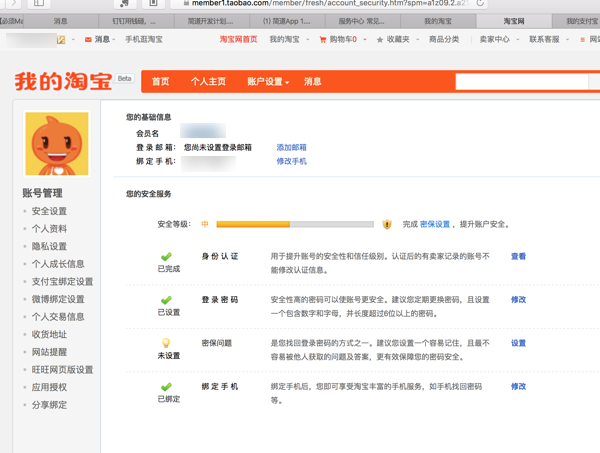Click the browser forward arrow
Viewport: 600px width, 453px height.
pyautogui.click(x=14, y=3)
